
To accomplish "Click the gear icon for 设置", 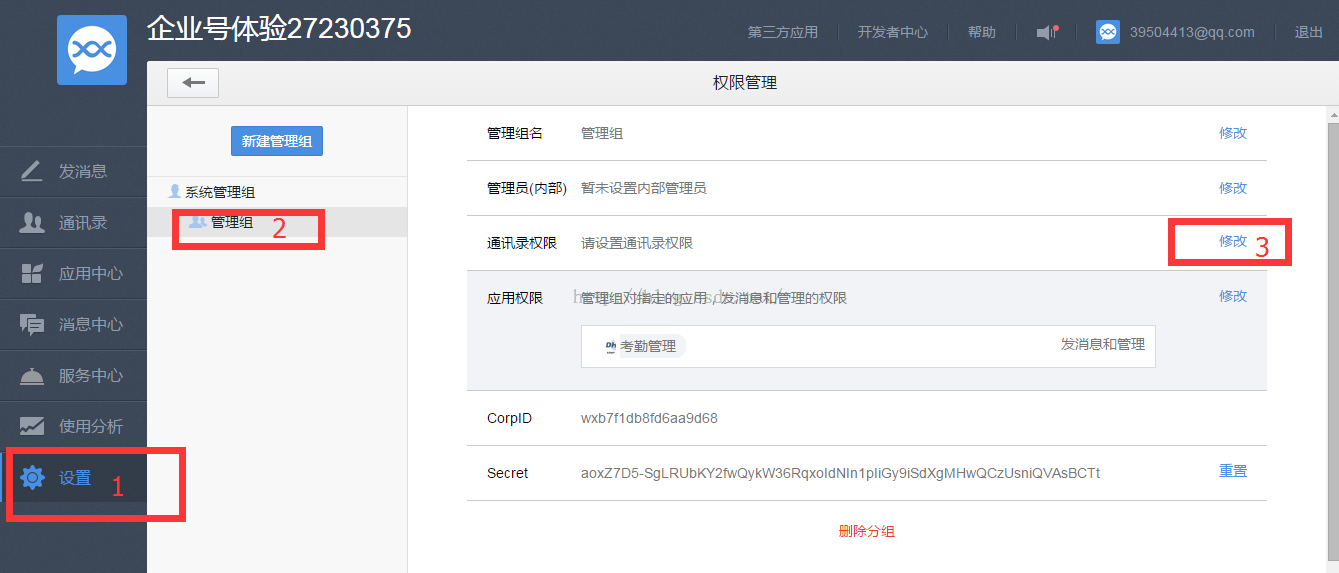I will click(32, 477).
